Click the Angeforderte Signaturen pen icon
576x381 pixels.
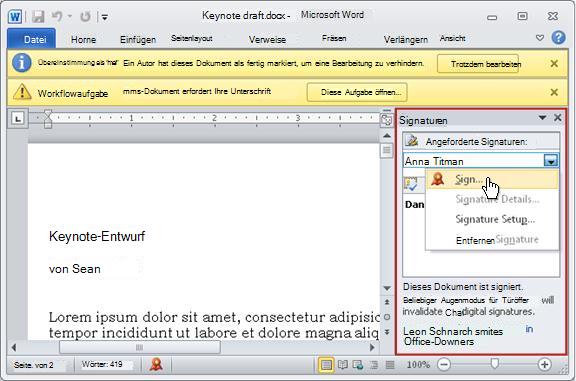[413, 140]
